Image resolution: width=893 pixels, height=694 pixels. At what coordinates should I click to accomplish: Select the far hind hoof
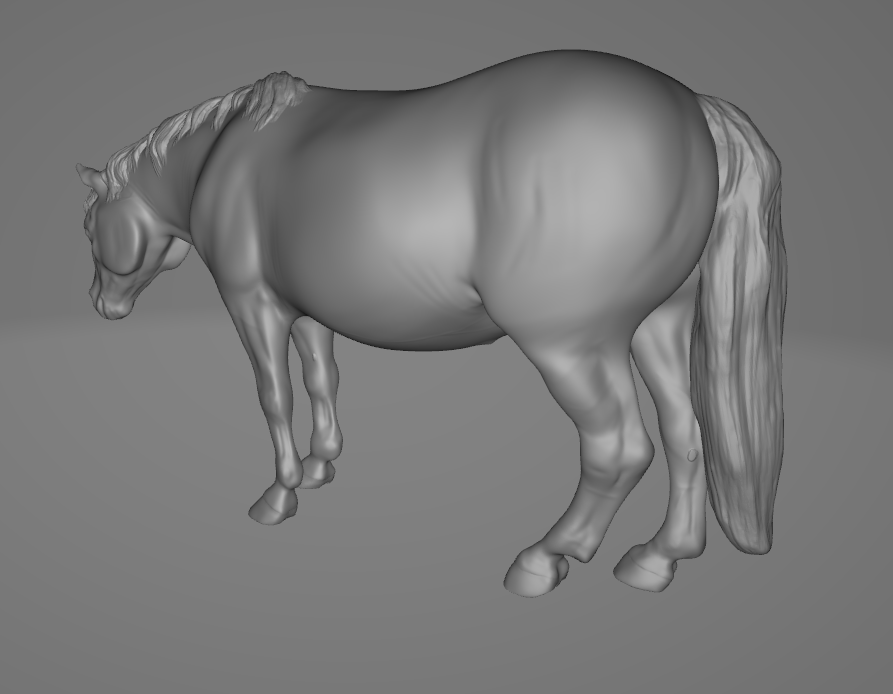[641, 570]
